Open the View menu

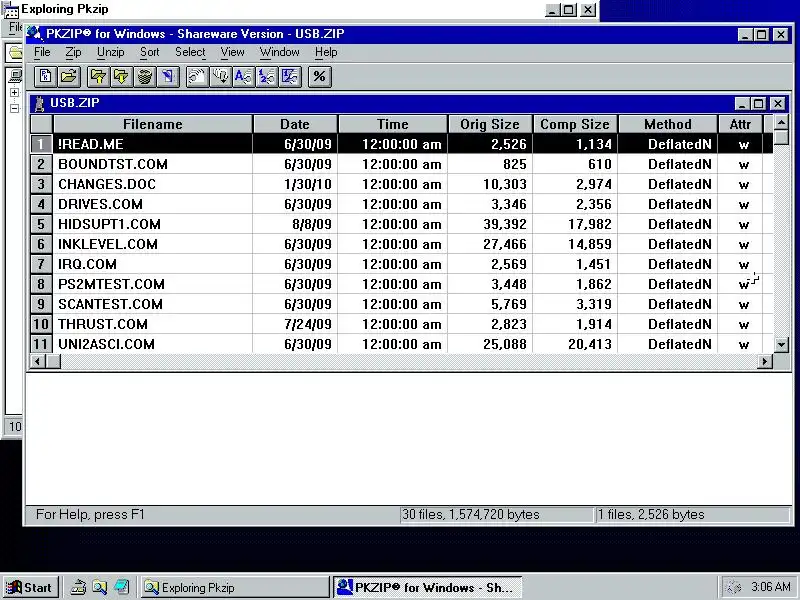click(x=232, y=52)
